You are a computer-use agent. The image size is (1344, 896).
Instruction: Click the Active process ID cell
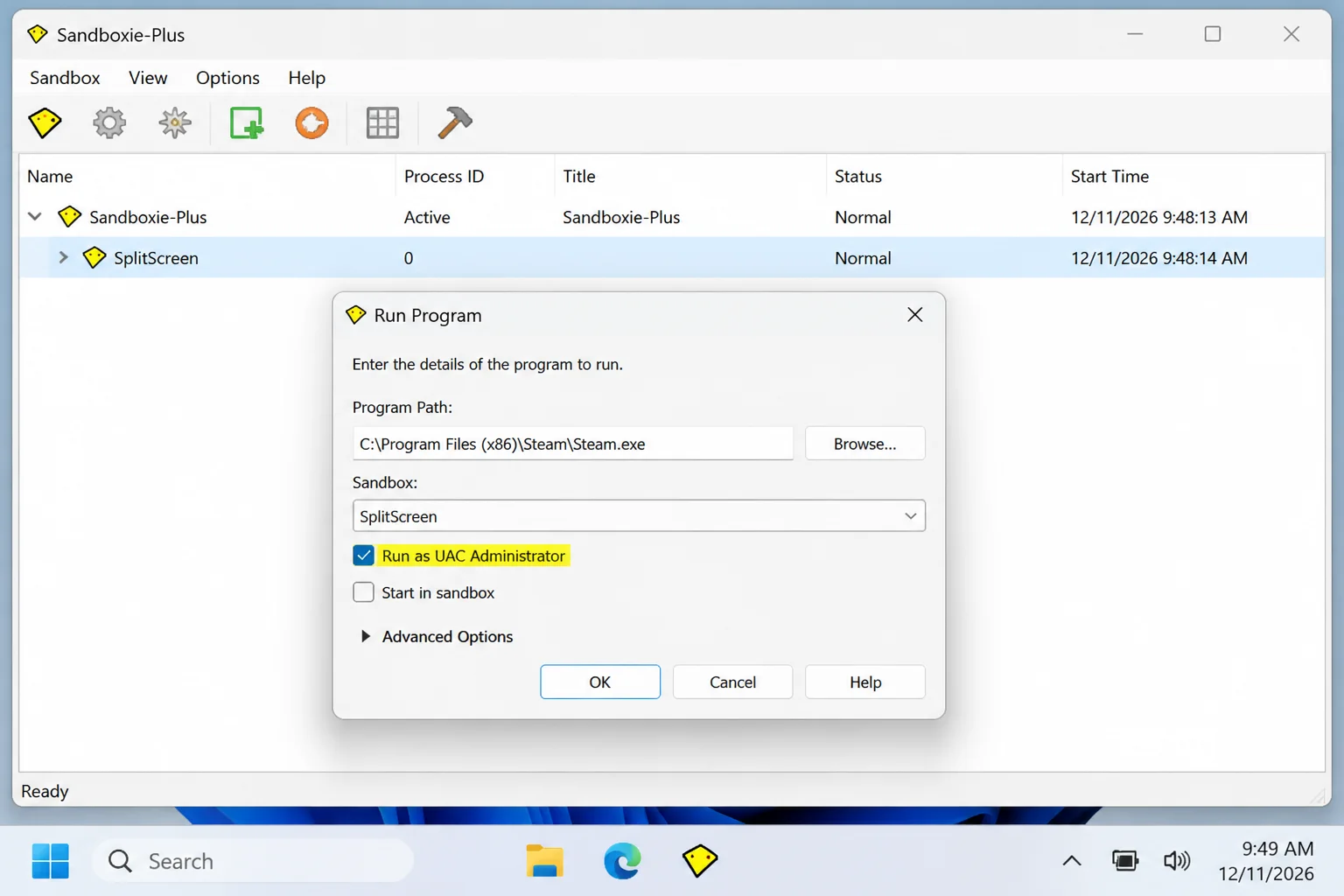(x=427, y=217)
